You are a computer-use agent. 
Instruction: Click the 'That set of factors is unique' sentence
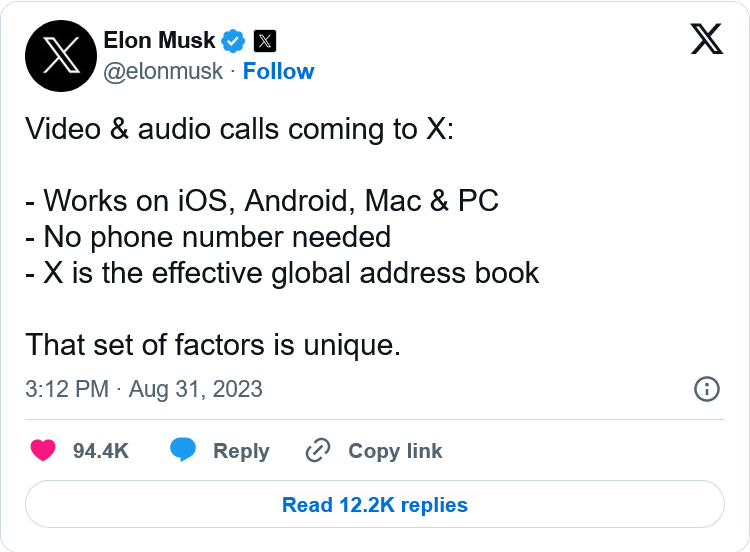tap(212, 344)
